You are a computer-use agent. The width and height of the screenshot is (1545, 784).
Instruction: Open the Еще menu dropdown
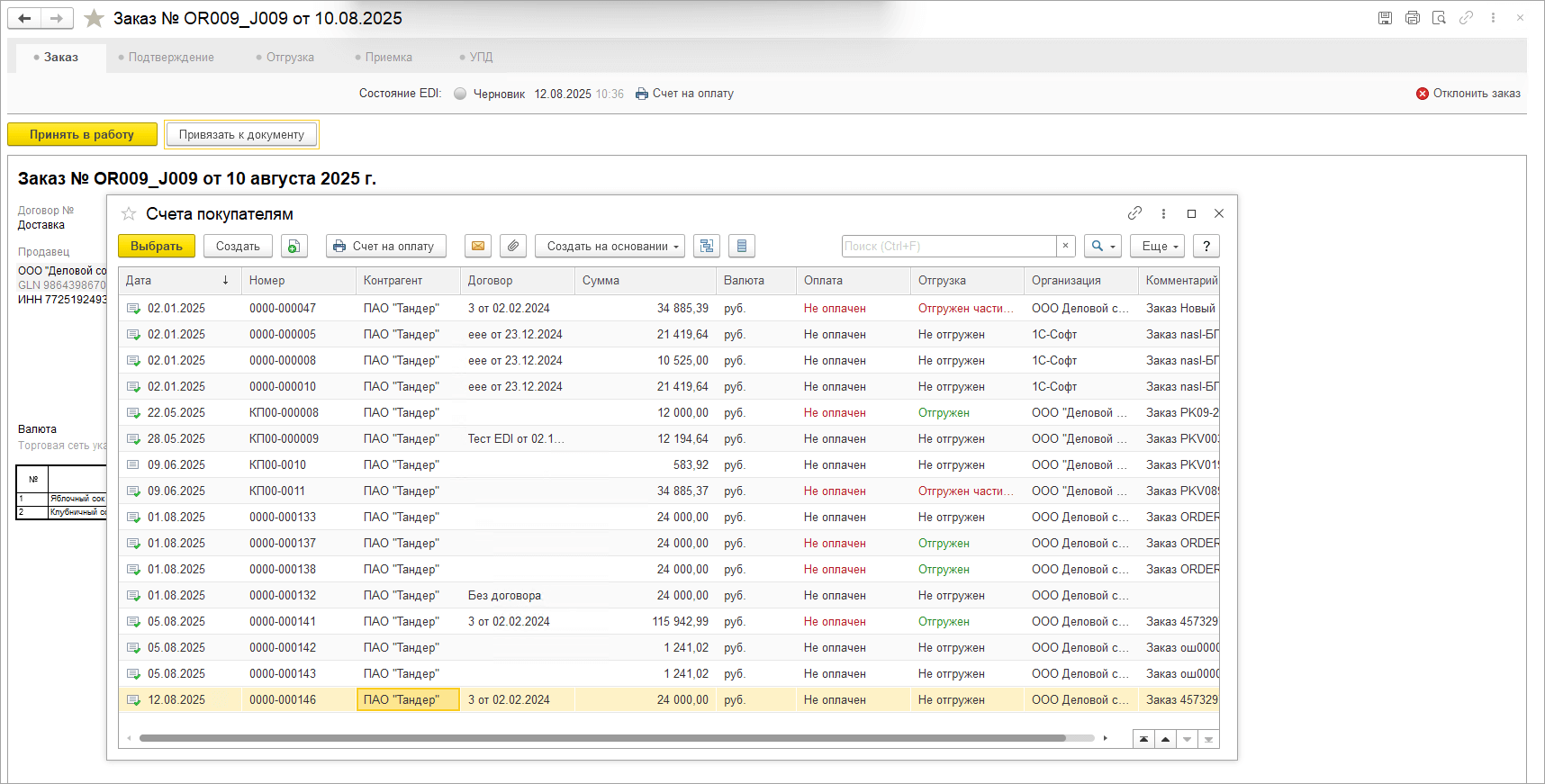pyautogui.click(x=1160, y=246)
